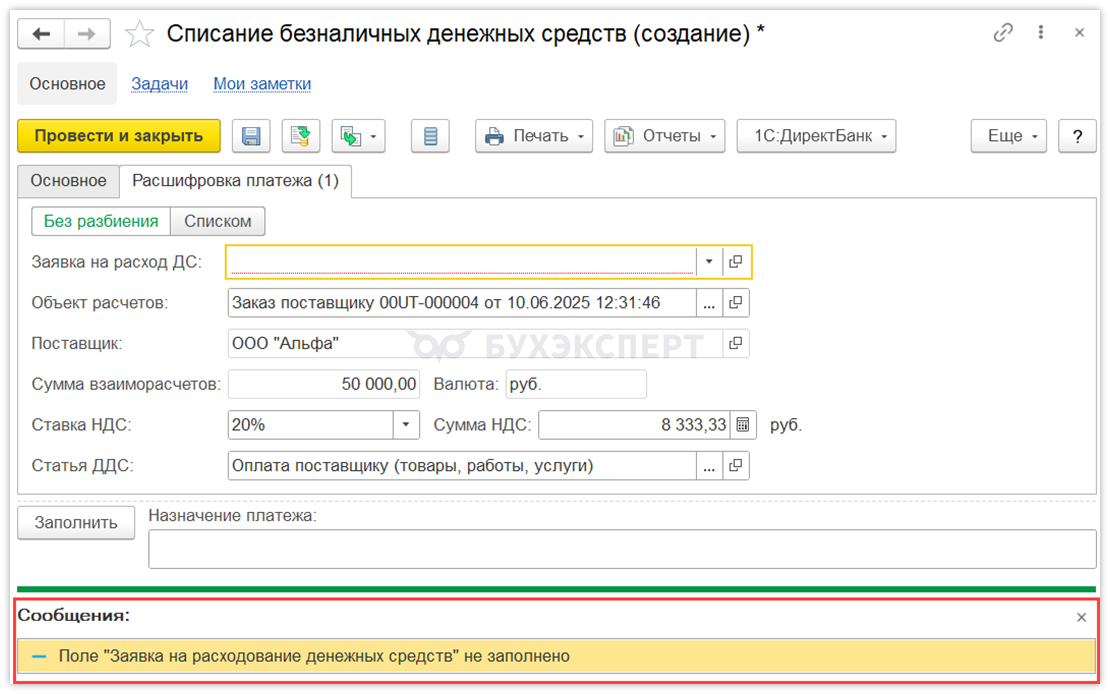Screen dimensions: 1110x694
Task: Open the create-based-on icon dropdown
Action: [358, 136]
